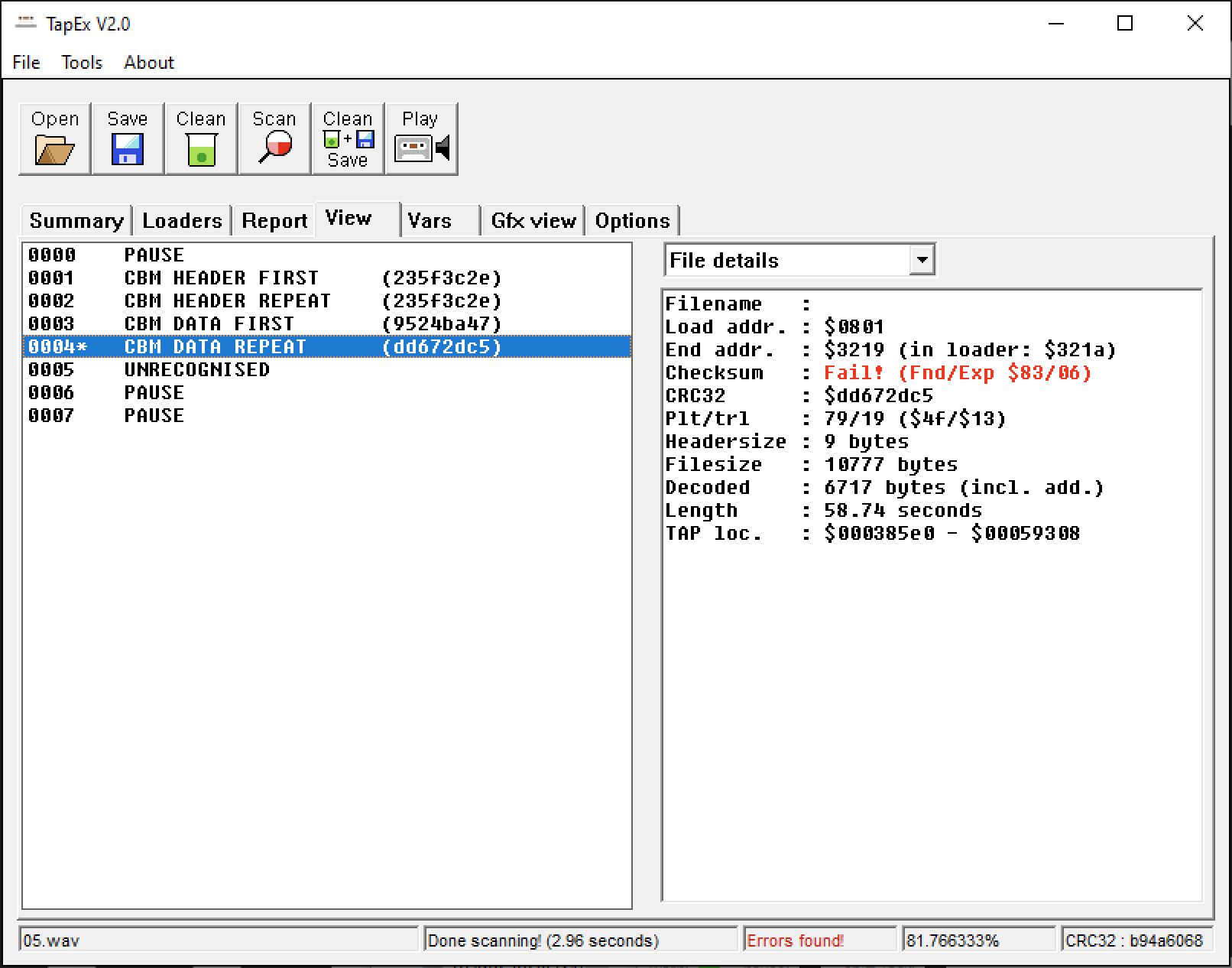
Task: Play the tape with cassette icon
Action: (422, 147)
